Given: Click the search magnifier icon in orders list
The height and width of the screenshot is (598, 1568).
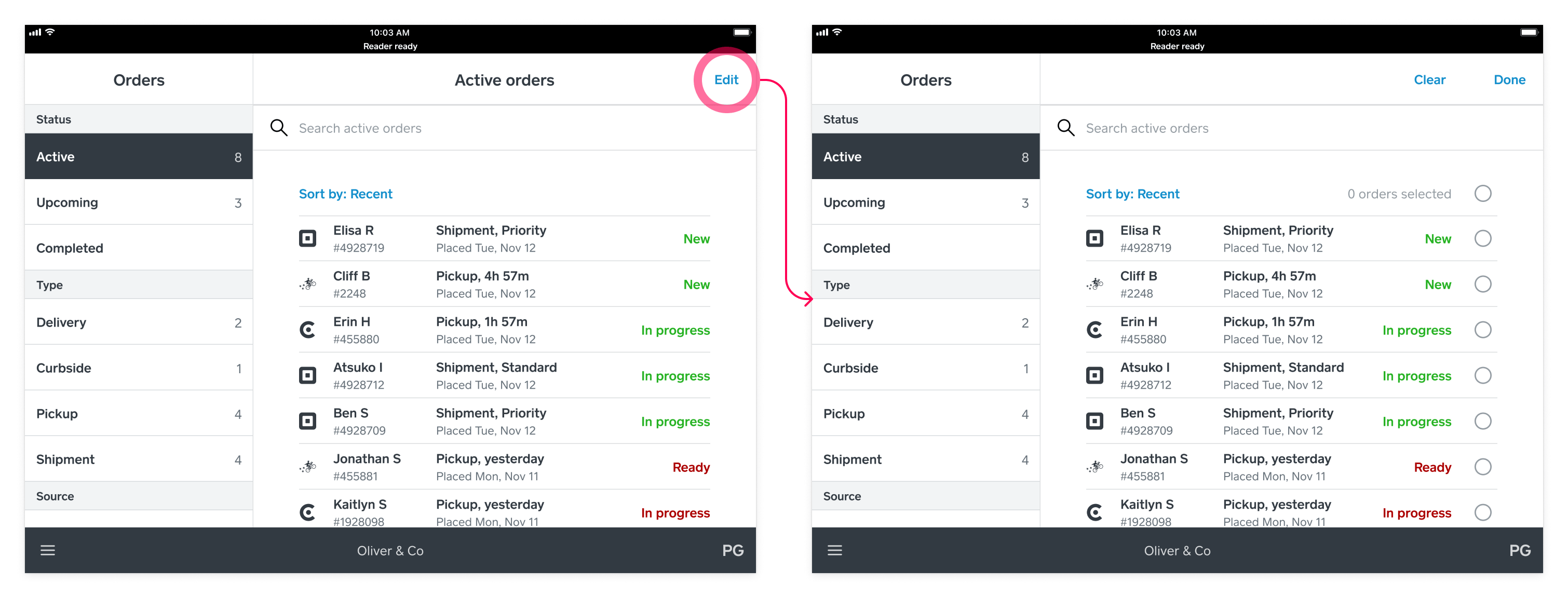Looking at the screenshot, I should (279, 128).
